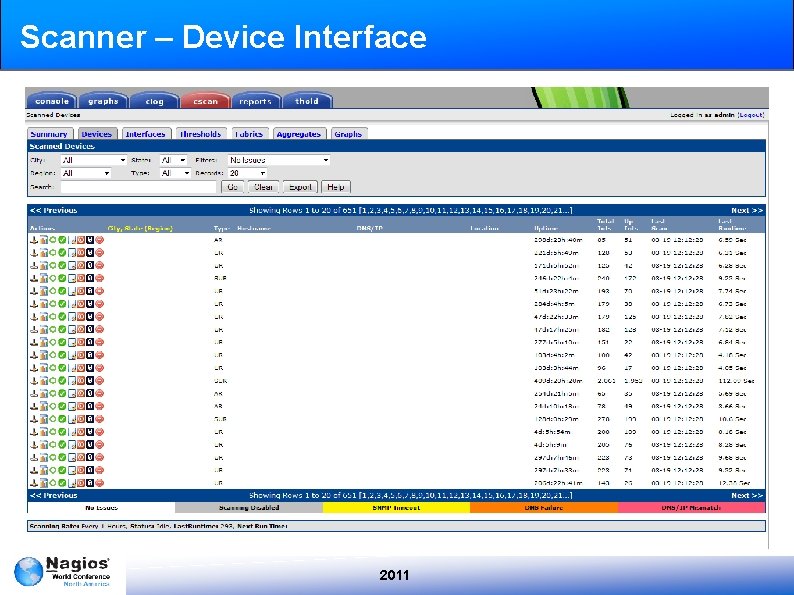Open the notes page icon in the 112.00 Sec runtime row
This screenshot has height=595, width=794.
[x=72, y=380]
